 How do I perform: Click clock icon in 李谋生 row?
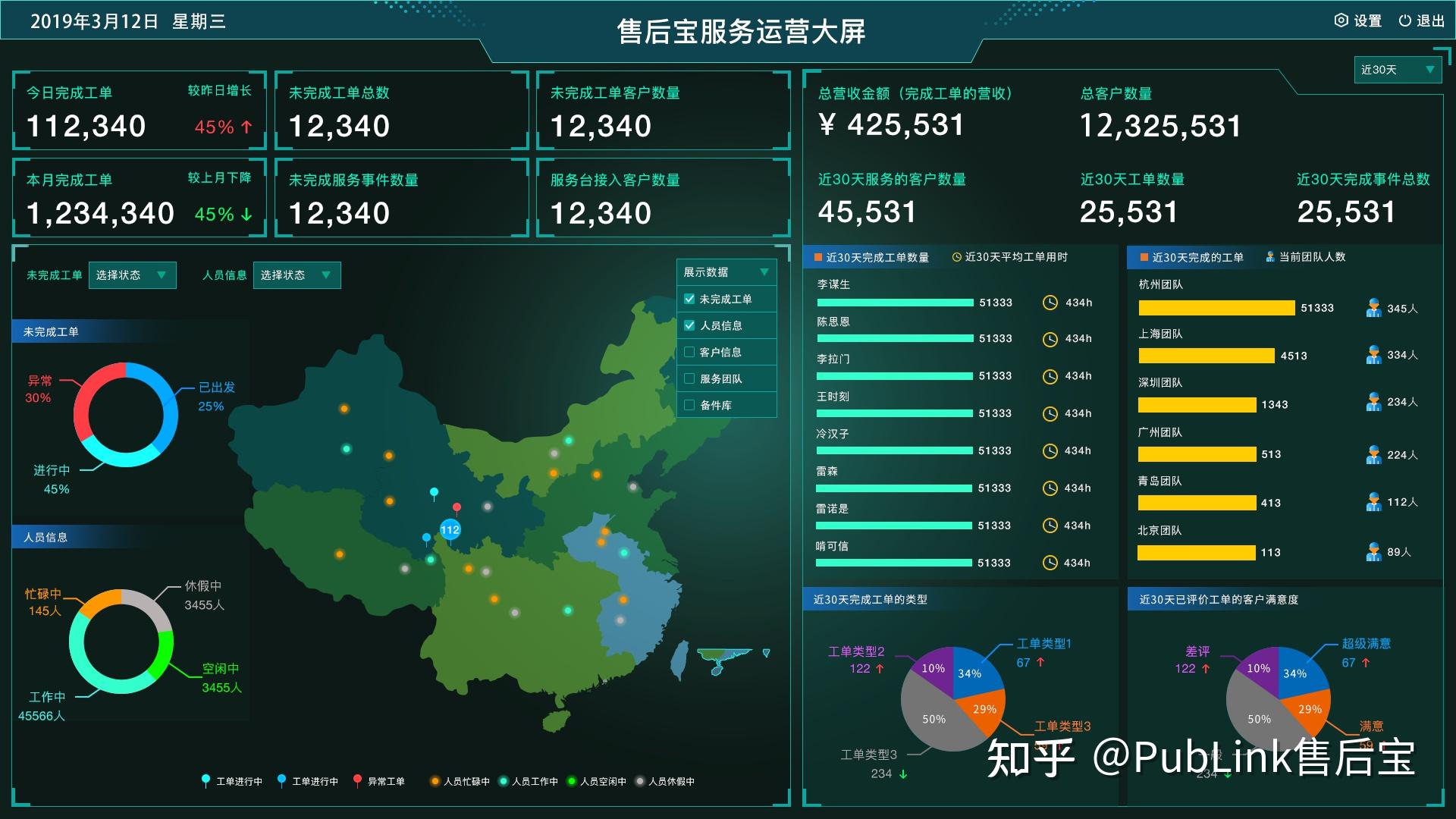pyautogui.click(x=1050, y=303)
